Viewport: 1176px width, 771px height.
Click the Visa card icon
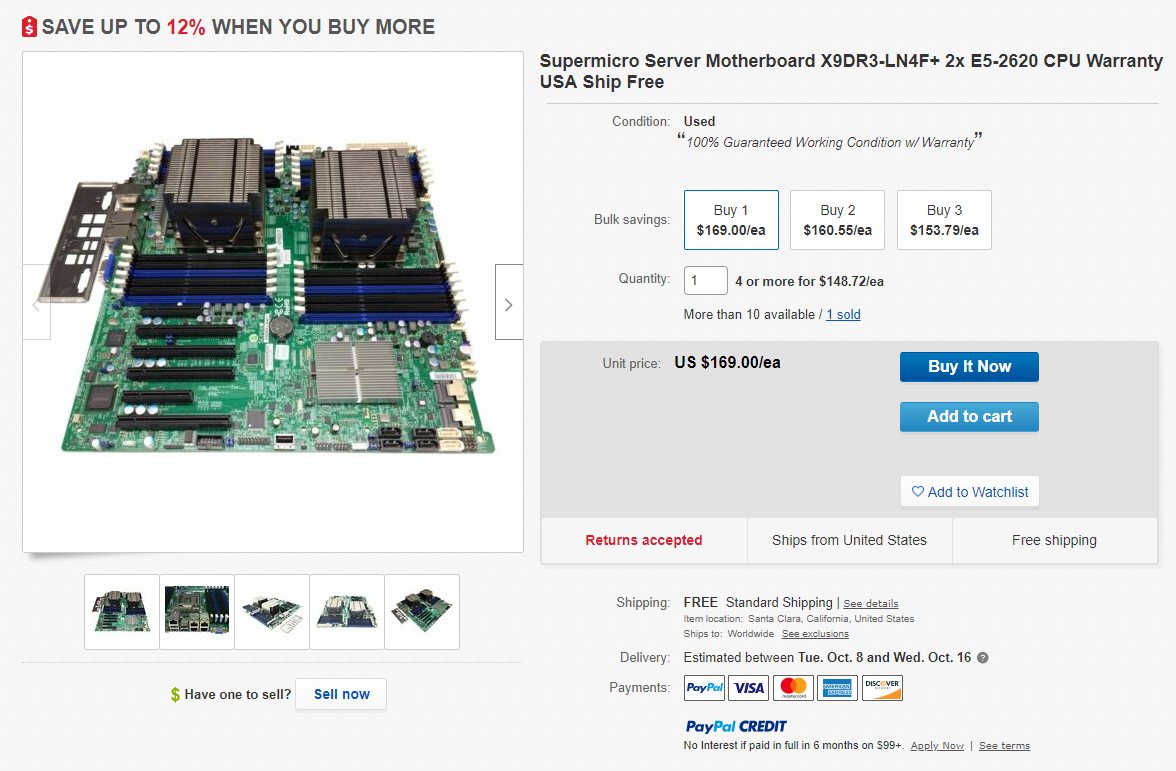pos(748,688)
